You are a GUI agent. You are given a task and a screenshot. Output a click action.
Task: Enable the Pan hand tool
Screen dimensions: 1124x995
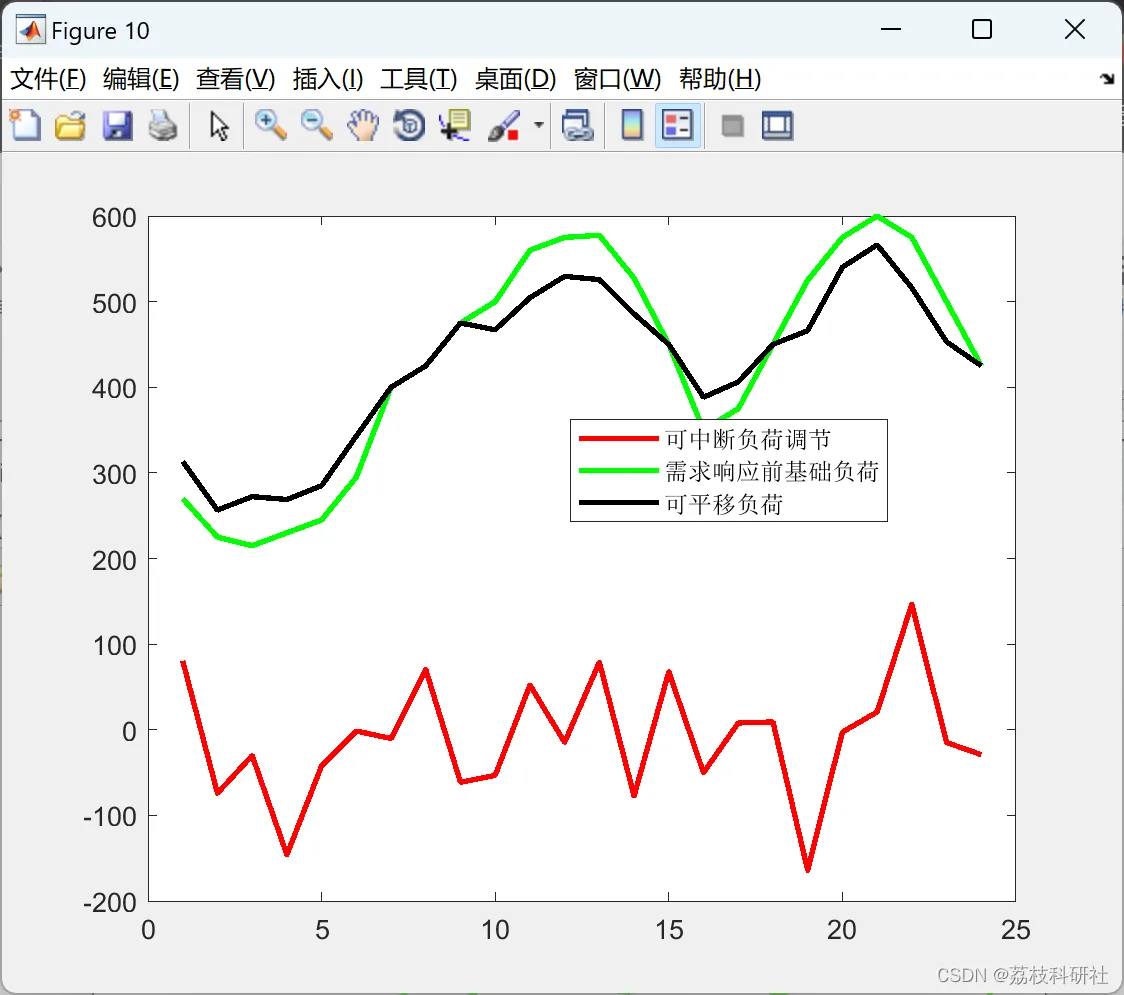[363, 125]
